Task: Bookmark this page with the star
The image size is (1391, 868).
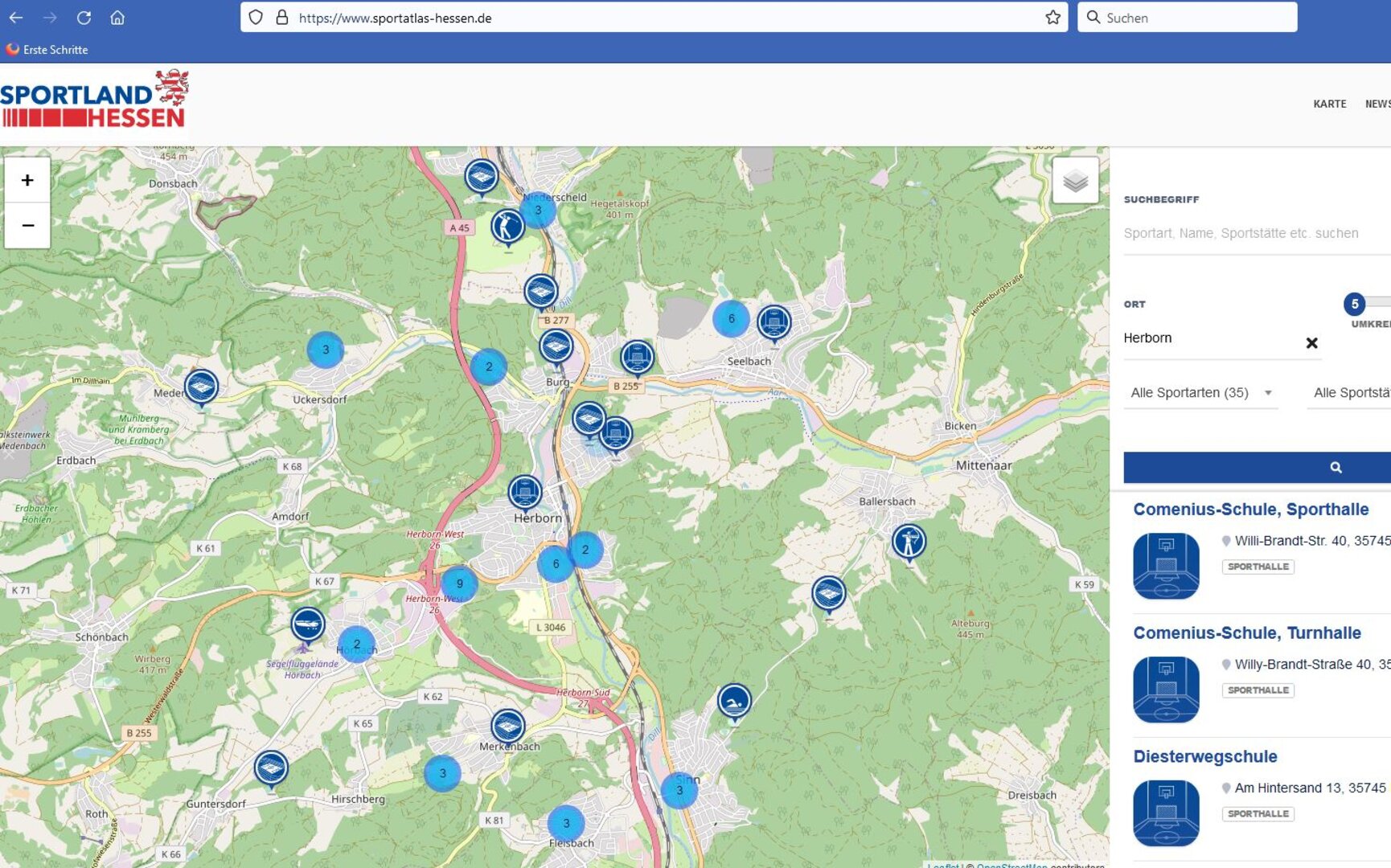Action: [x=1052, y=17]
